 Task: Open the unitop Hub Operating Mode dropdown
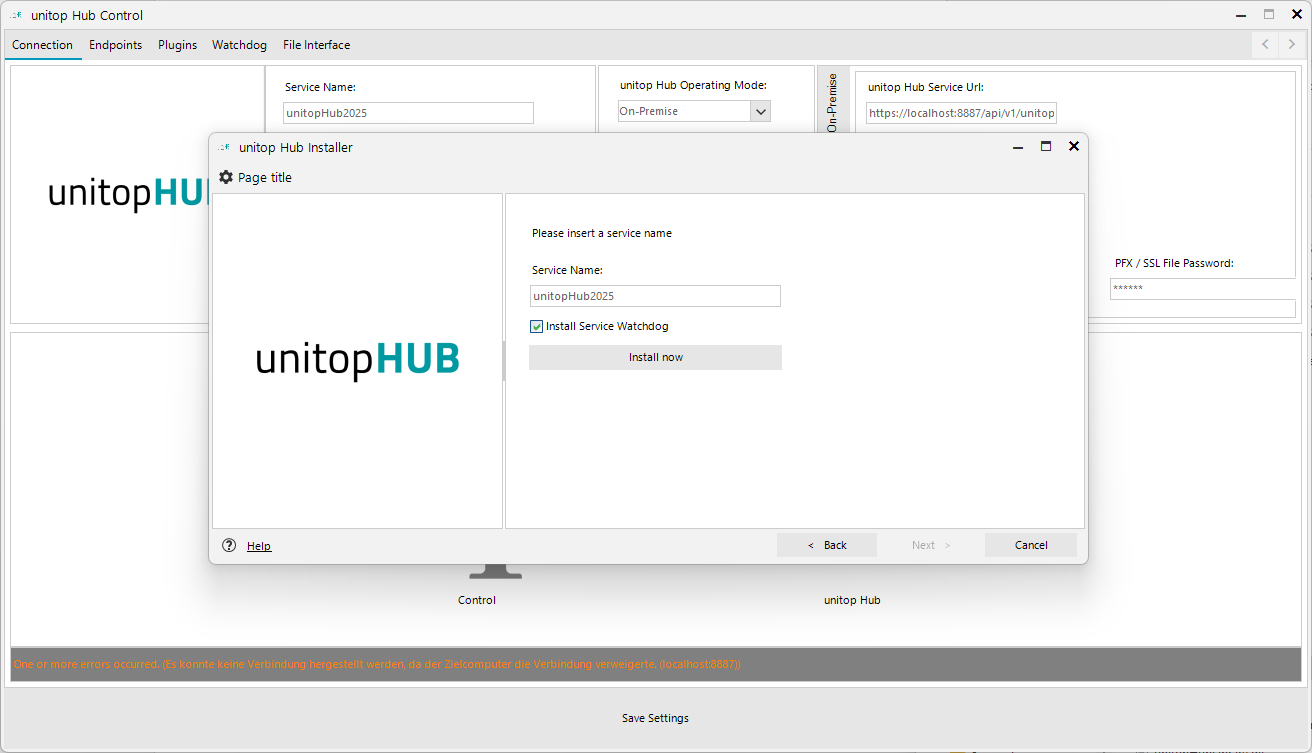(761, 111)
